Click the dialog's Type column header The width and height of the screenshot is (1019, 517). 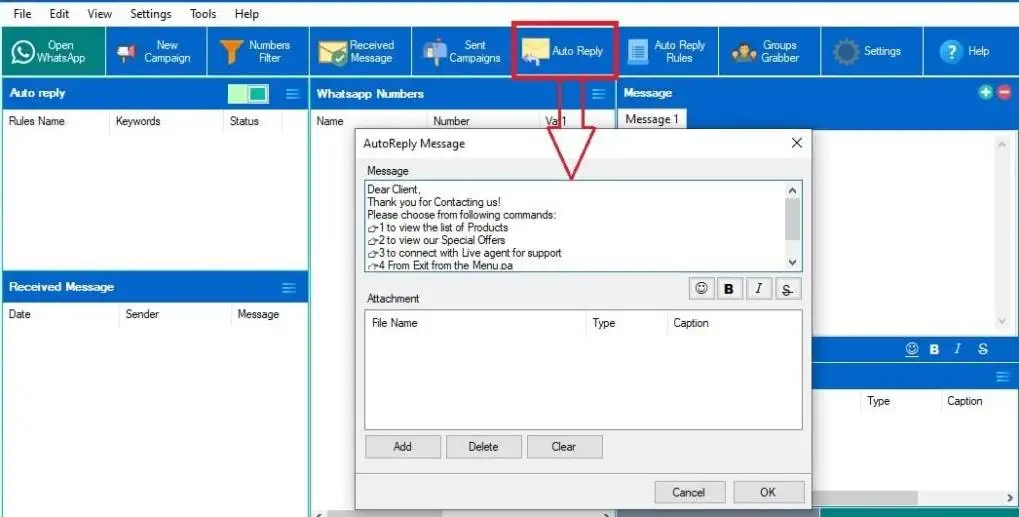click(604, 323)
